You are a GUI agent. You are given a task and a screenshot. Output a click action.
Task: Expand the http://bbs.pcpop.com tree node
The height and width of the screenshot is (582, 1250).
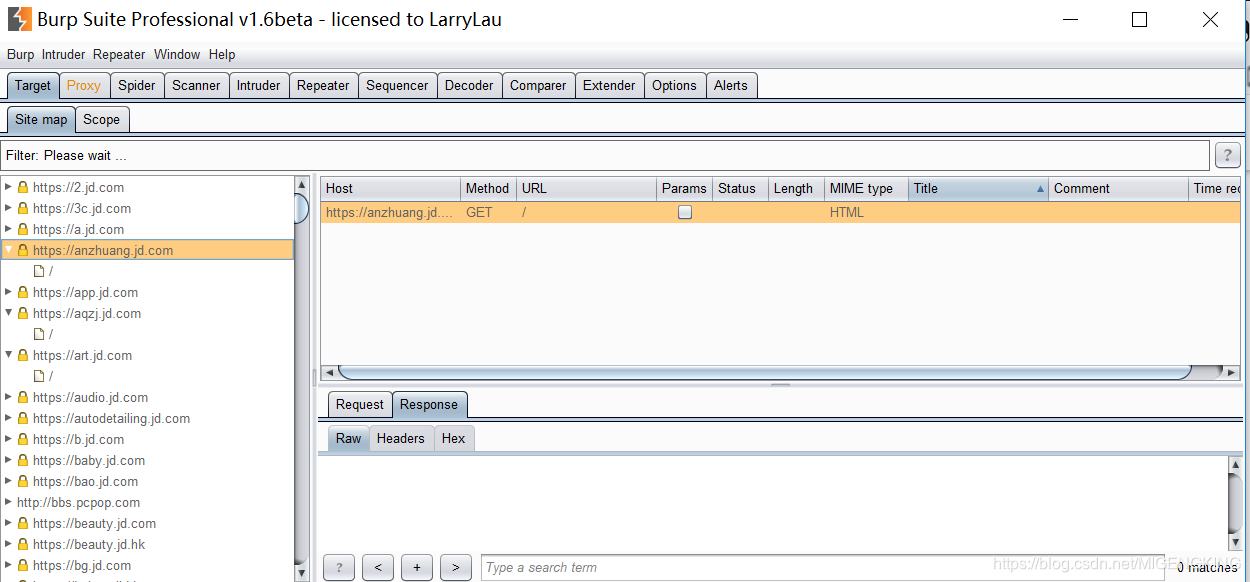pos(9,502)
